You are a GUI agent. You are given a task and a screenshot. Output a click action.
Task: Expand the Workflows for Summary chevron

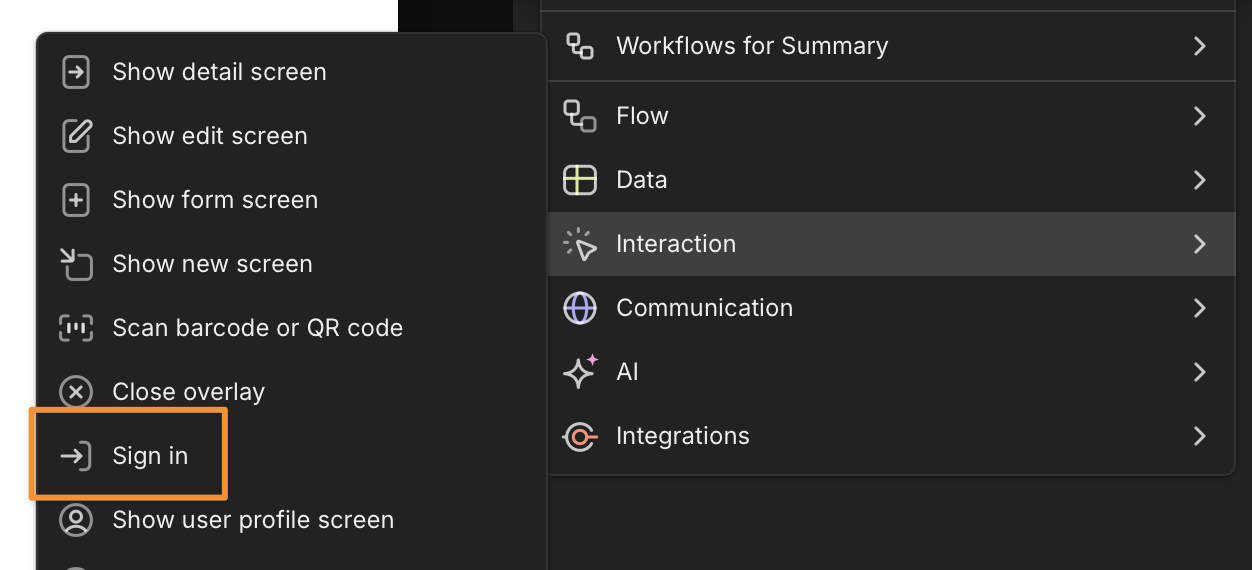(x=1199, y=46)
